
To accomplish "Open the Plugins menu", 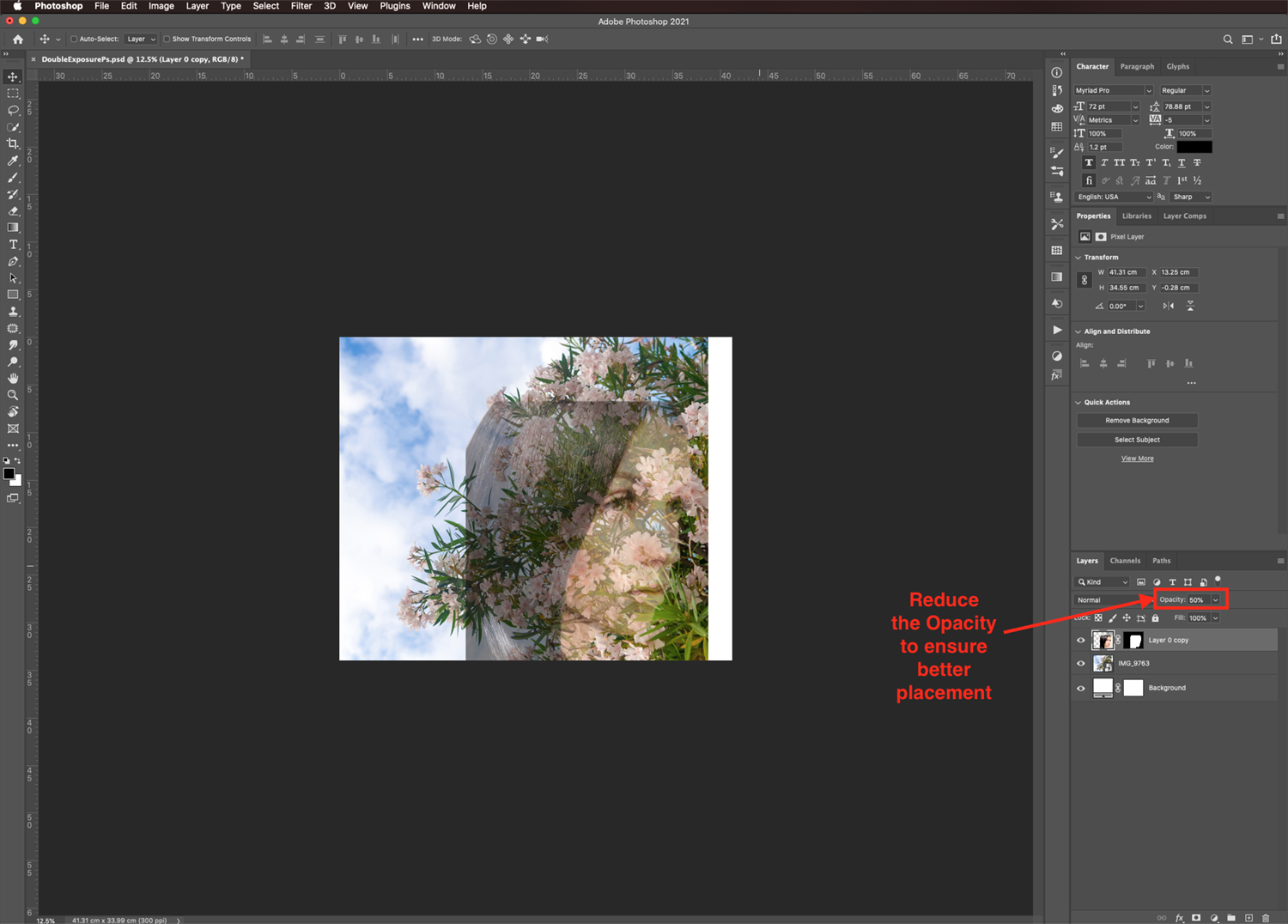I will click(x=395, y=6).
